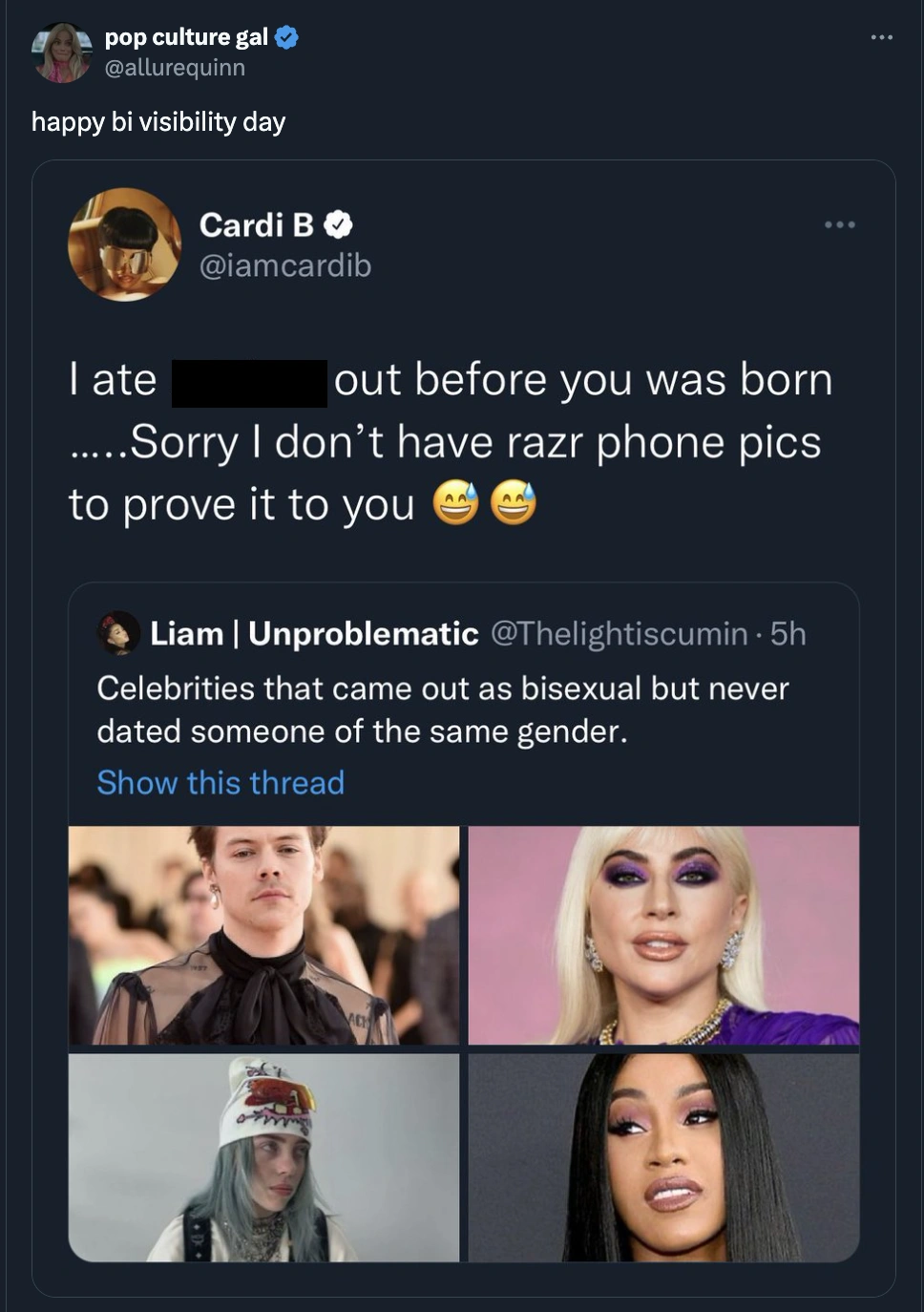Open the photo with purple eyeshadow and blonde hair
924x1312 pixels.
[663, 935]
